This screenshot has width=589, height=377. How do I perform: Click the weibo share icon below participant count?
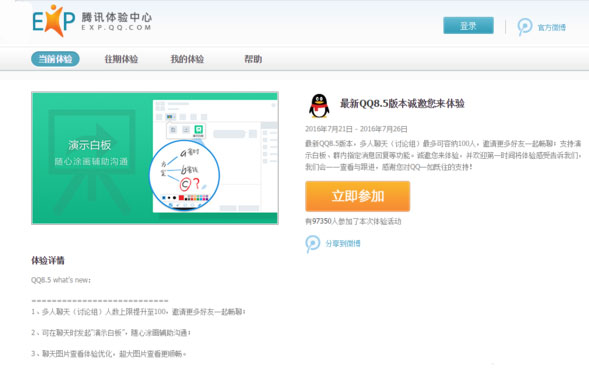(x=313, y=244)
